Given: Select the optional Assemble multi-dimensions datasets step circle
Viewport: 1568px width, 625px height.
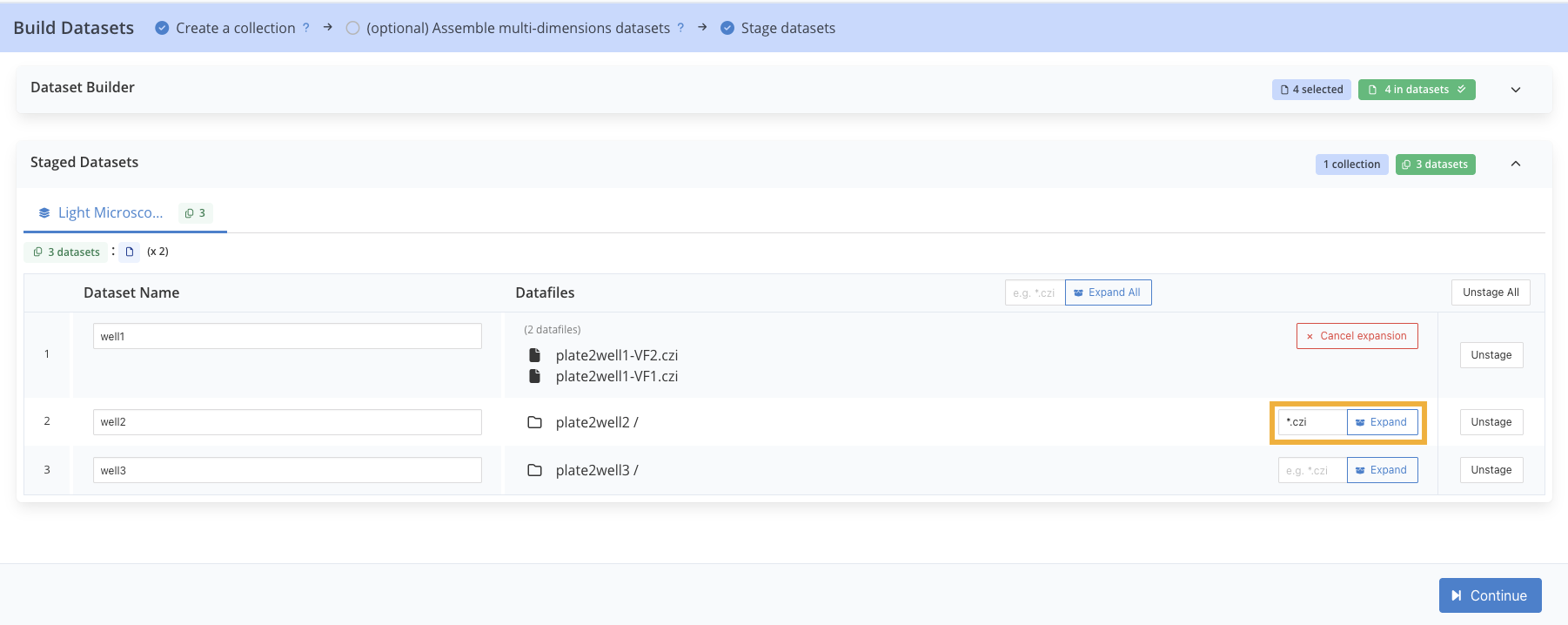Looking at the screenshot, I should 352,28.
